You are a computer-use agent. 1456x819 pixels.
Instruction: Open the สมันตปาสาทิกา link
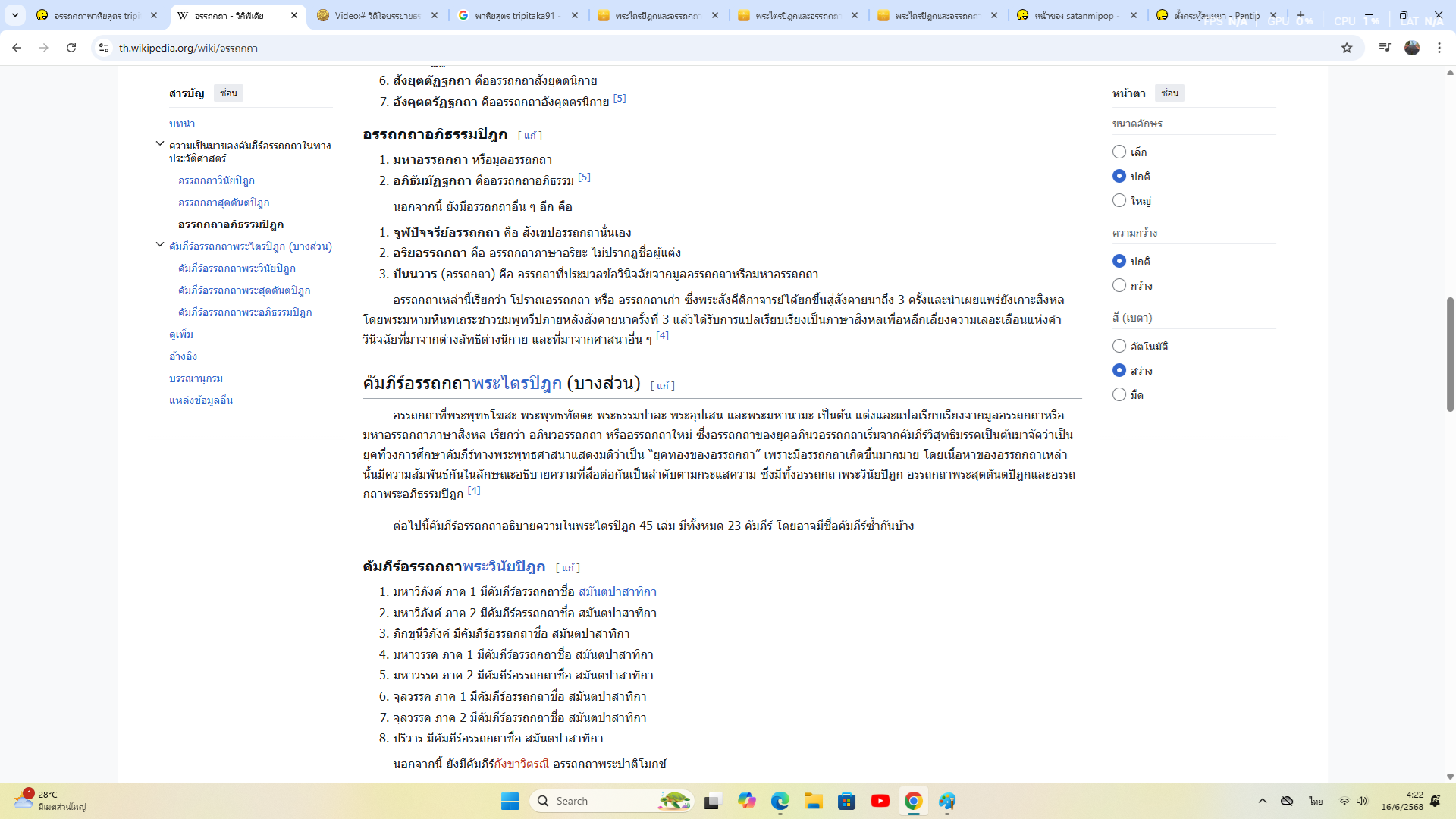(x=617, y=592)
